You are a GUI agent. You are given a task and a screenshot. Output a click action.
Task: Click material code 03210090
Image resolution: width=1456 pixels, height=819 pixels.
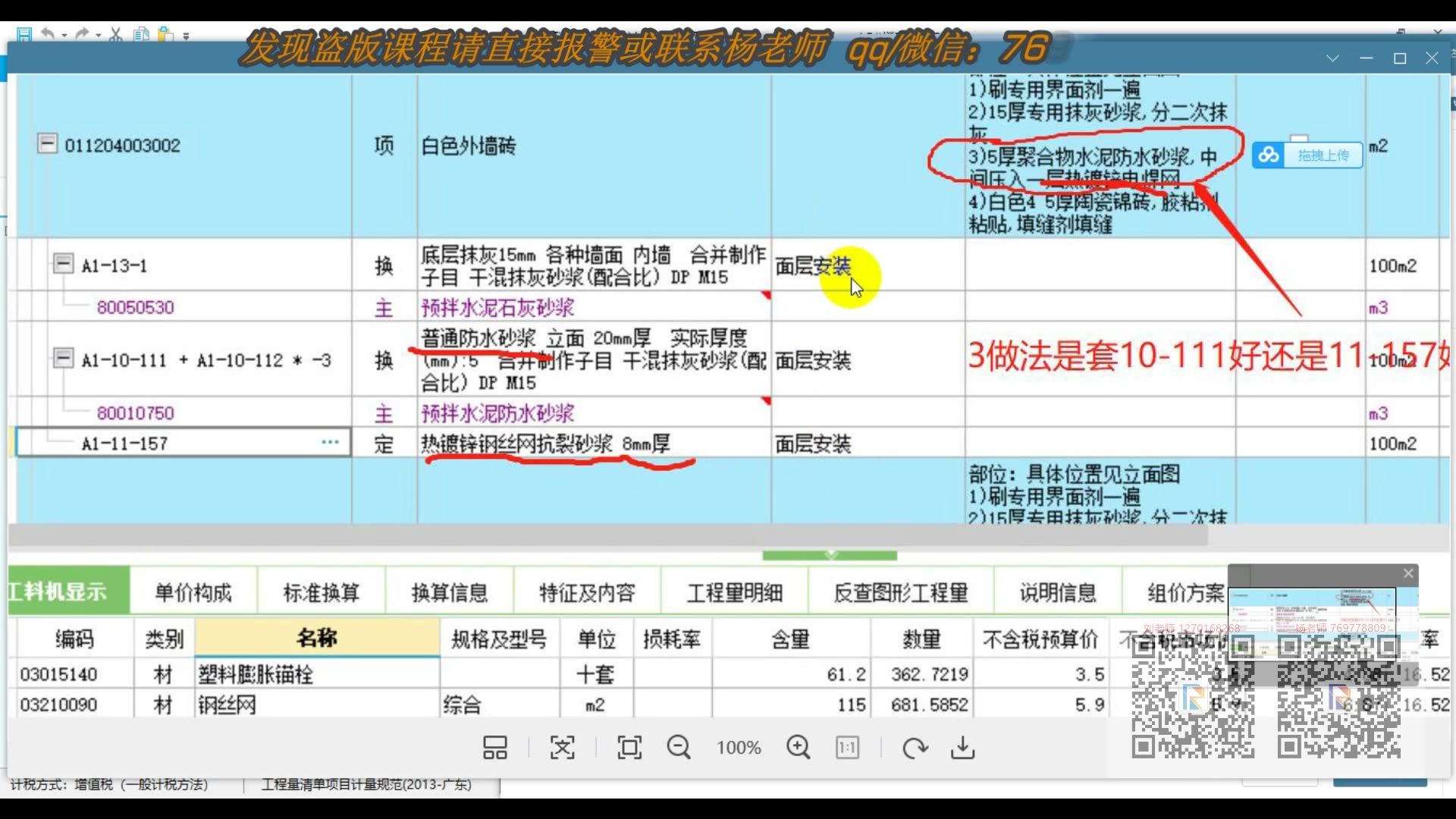(59, 704)
